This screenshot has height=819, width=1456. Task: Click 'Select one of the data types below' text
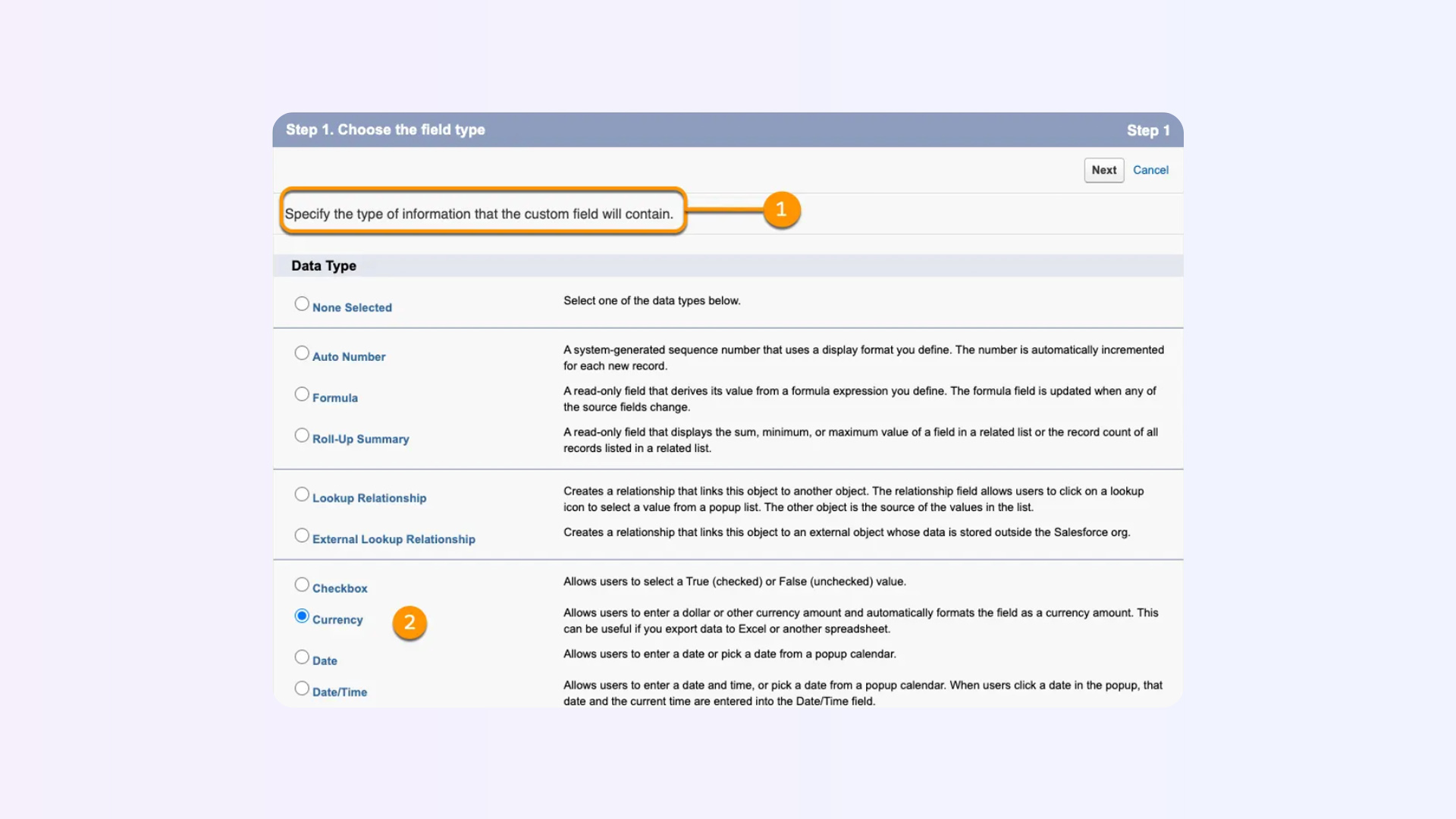[652, 300]
